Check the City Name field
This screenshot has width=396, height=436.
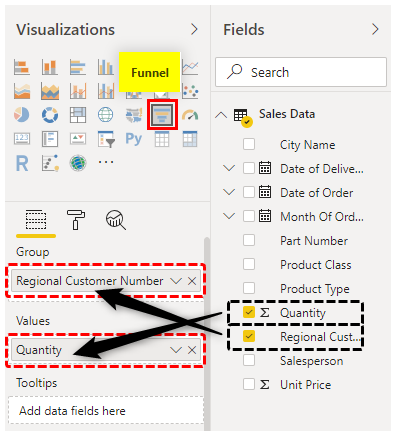249,144
